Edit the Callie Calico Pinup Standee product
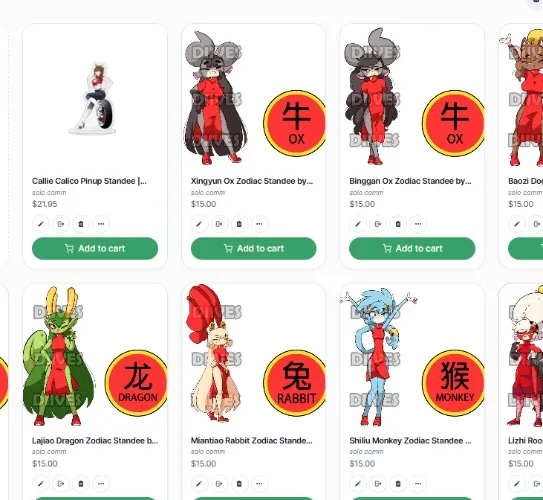Viewport: 543px width, 500px height. (x=41, y=224)
